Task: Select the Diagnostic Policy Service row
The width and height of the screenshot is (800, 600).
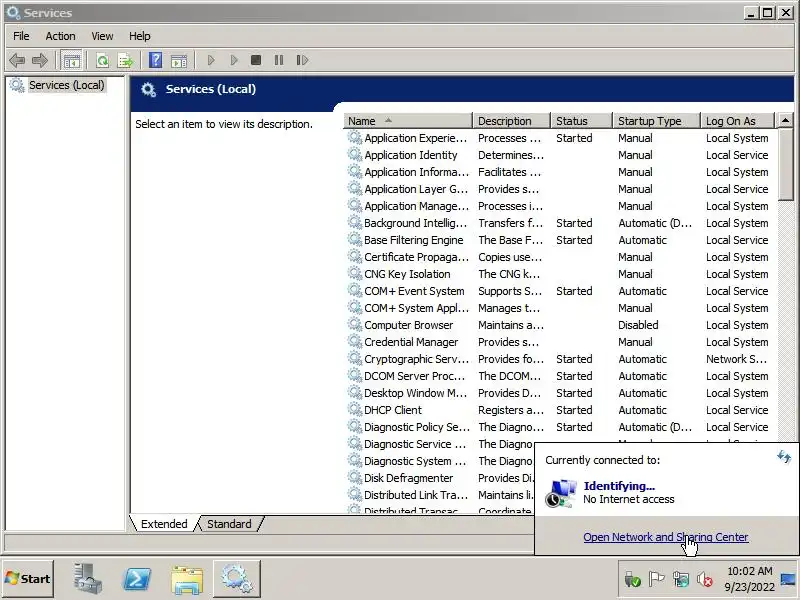Action: (559, 427)
